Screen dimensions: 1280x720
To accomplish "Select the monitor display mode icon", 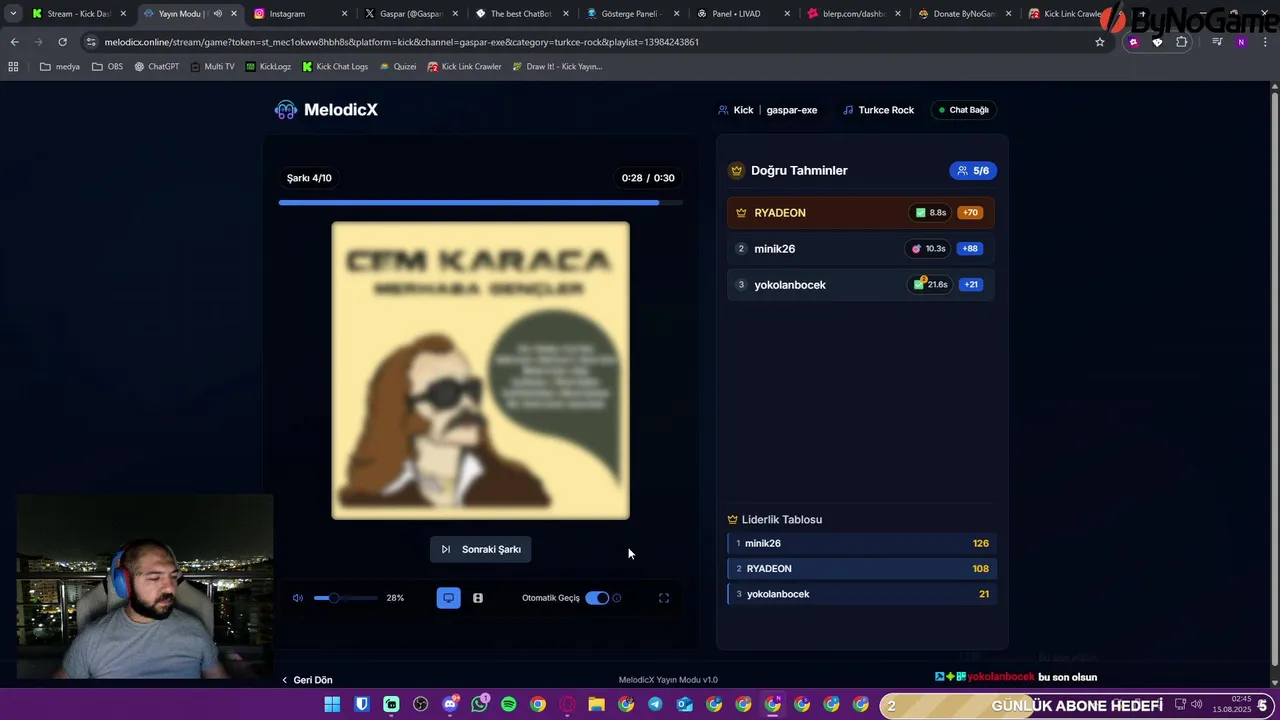I will tap(449, 598).
